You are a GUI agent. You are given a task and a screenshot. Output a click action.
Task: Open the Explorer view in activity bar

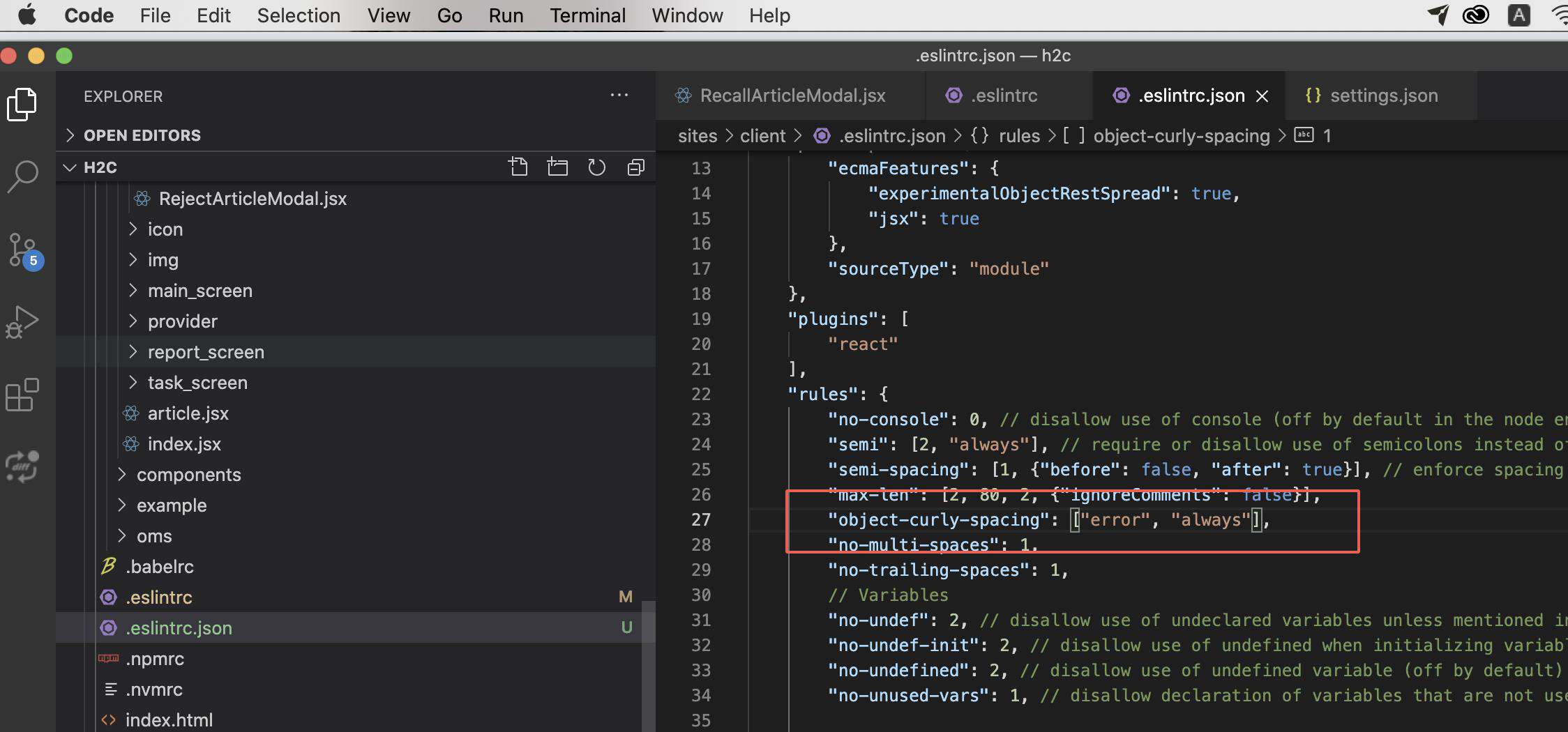(x=22, y=105)
